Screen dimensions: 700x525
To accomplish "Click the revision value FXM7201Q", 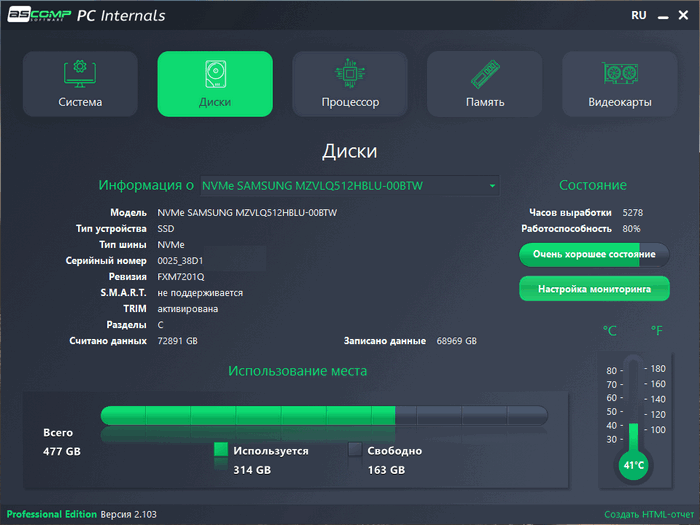I will tap(181, 277).
